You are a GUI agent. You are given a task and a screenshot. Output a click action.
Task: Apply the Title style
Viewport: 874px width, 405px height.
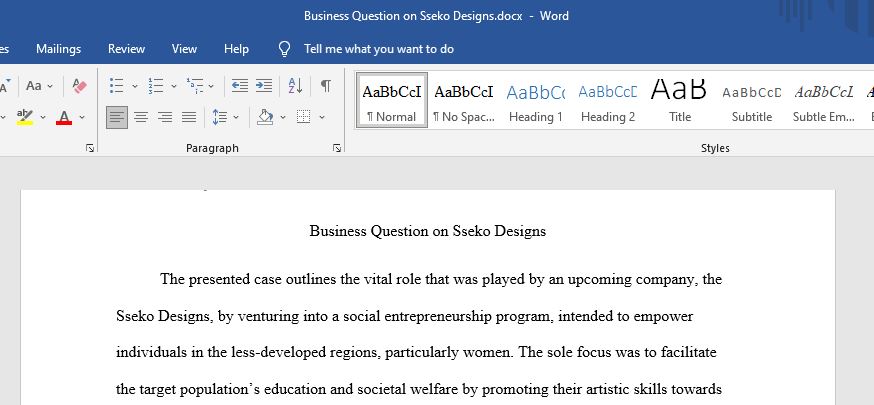679,100
